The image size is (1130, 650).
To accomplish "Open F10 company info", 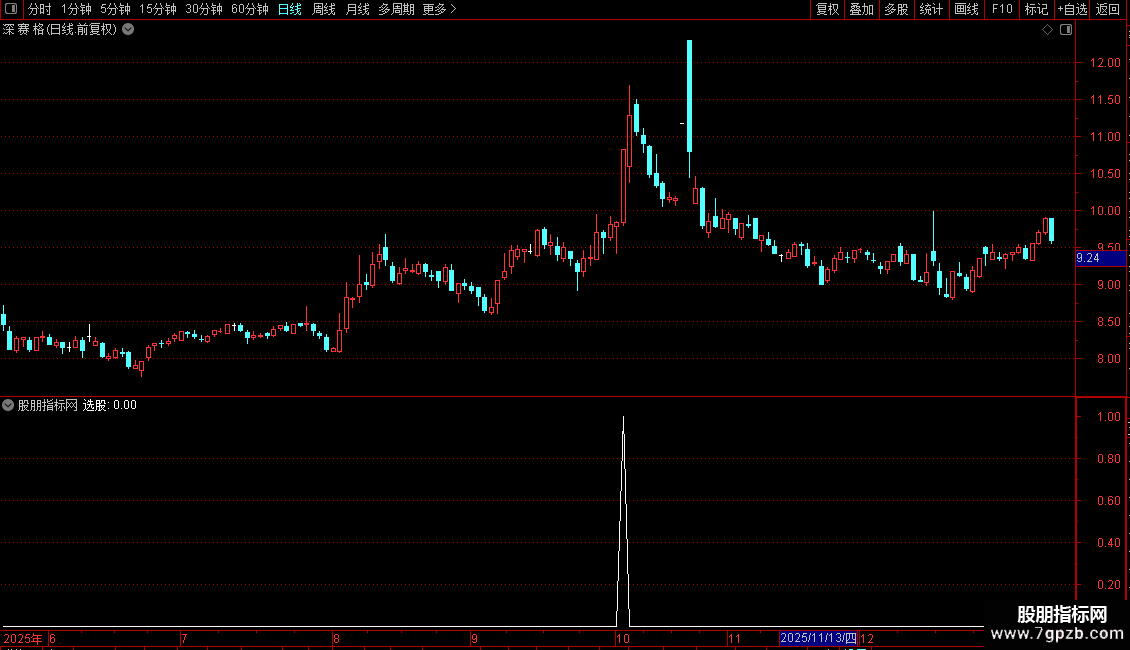I will 1002,9.
